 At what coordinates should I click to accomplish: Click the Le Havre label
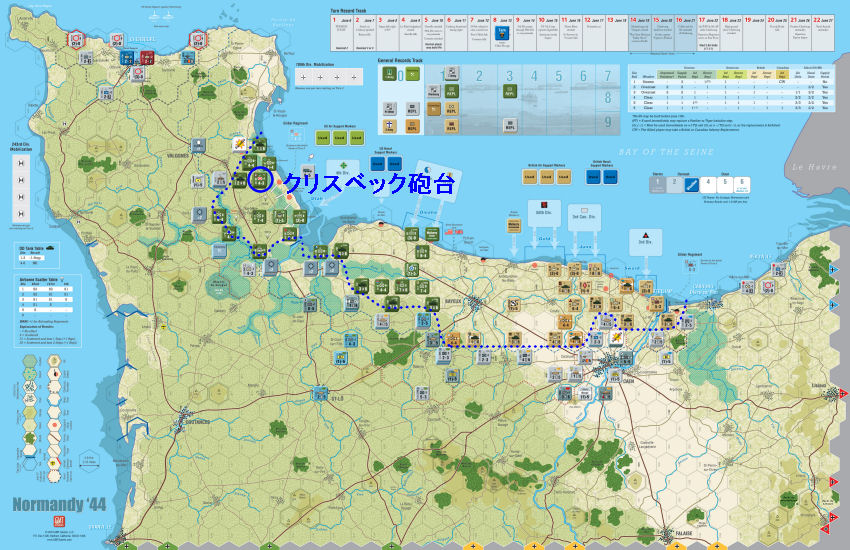click(815, 167)
